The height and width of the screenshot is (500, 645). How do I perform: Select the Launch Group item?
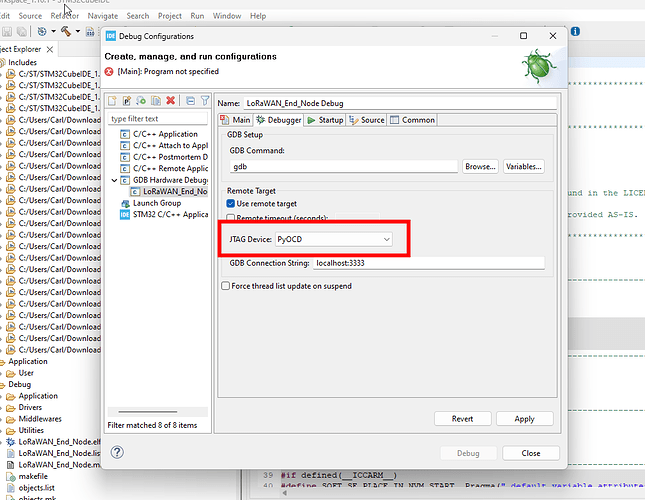pos(156,203)
